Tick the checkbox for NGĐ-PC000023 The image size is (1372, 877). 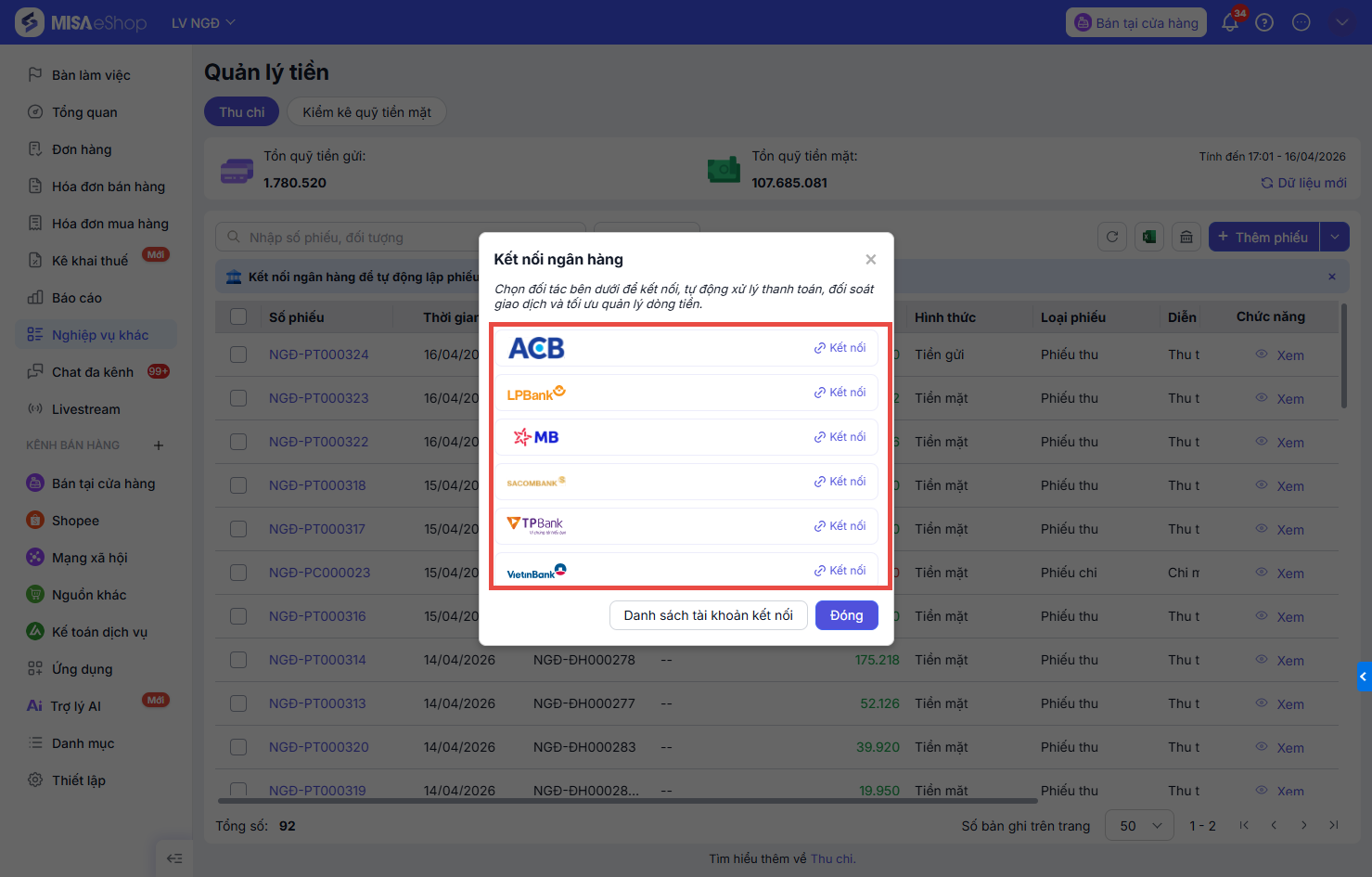[238, 573]
